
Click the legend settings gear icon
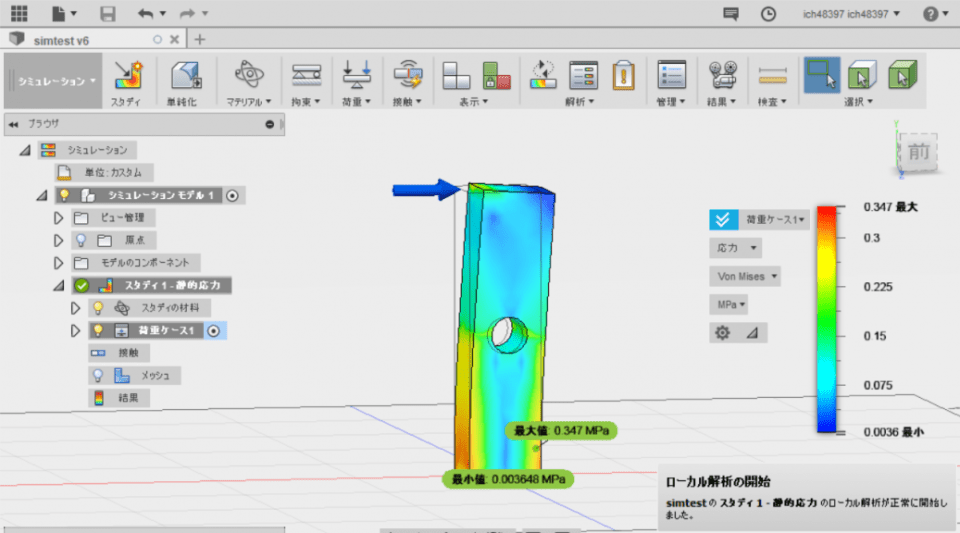click(x=722, y=333)
